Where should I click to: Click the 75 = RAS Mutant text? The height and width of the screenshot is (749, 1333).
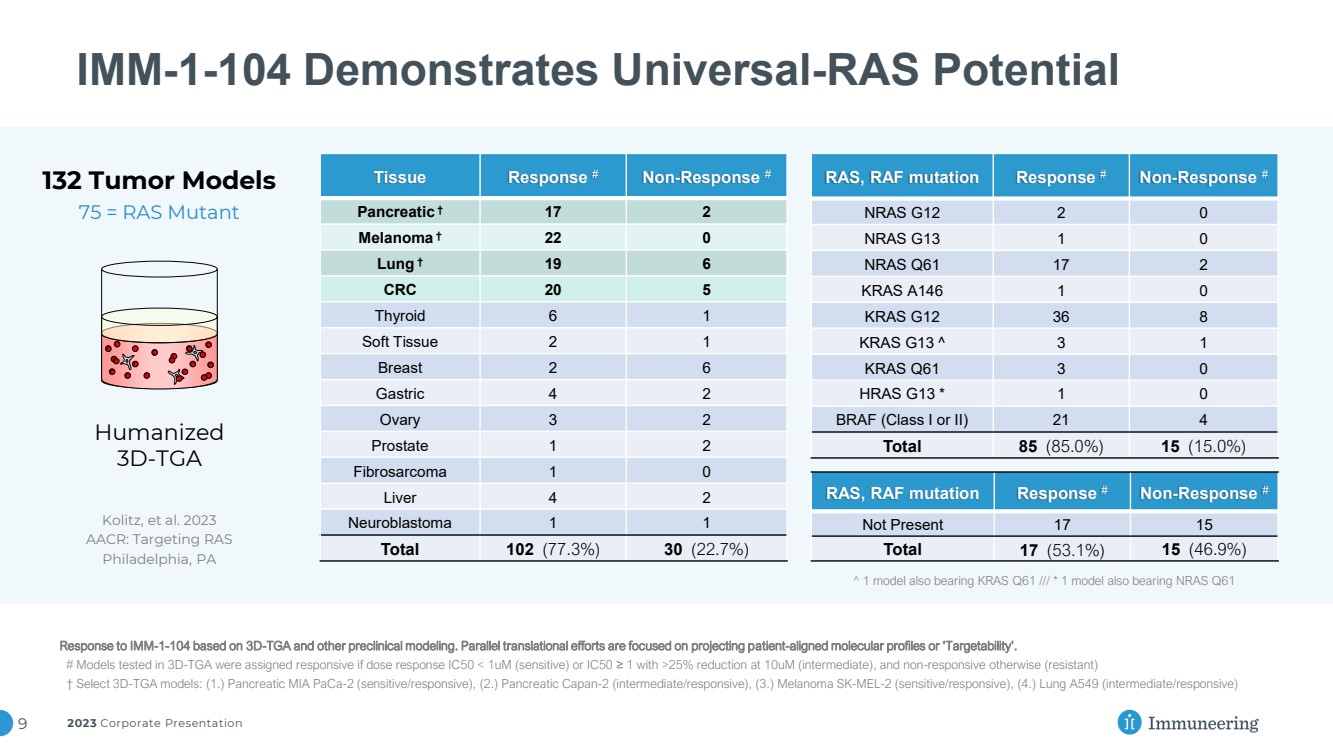pyautogui.click(x=159, y=212)
